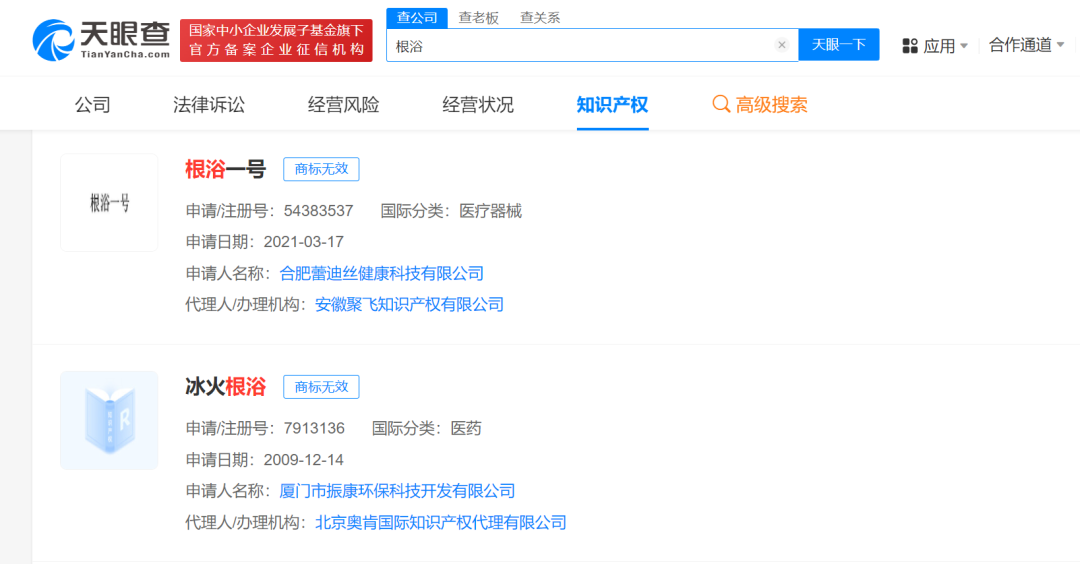
Task: Switch to the 法律诉讼 tab
Action: click(x=209, y=105)
